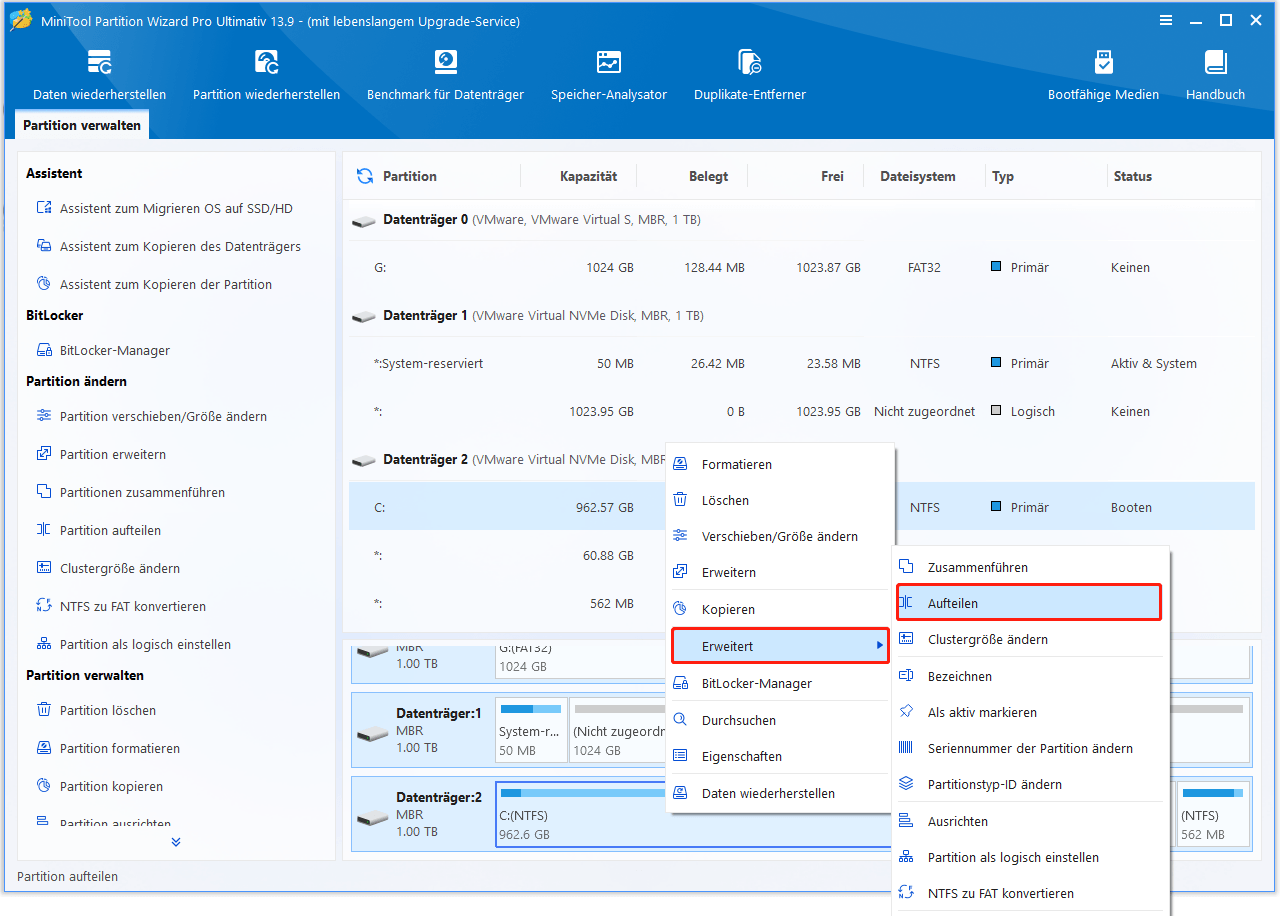Select the Datenträger 1 disk row
Screen dimensions: 1280x916
802,315
